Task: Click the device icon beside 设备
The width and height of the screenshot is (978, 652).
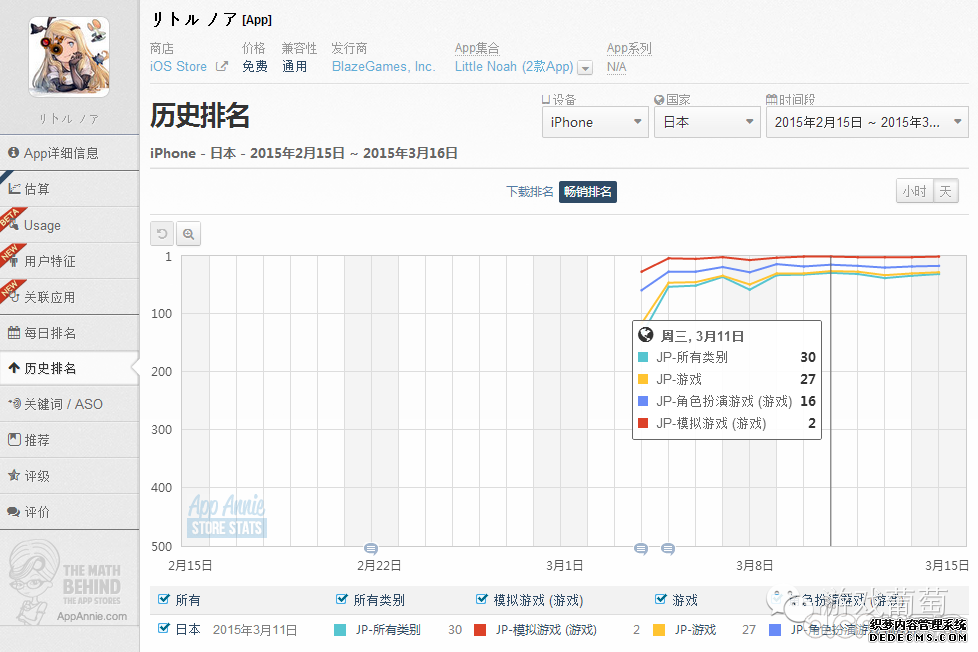Action: pos(546,100)
